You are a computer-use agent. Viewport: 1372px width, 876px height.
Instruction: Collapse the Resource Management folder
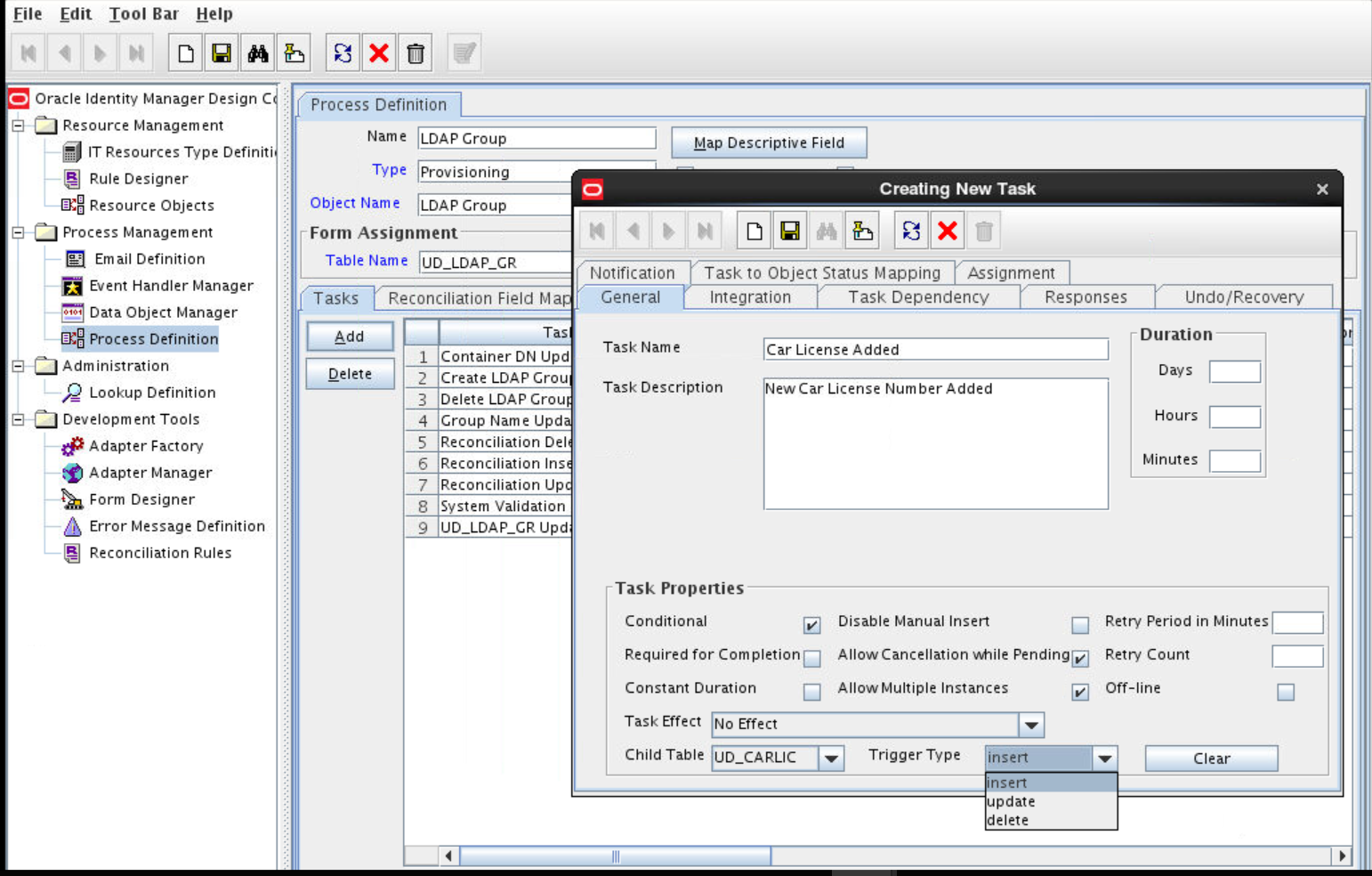[18, 126]
